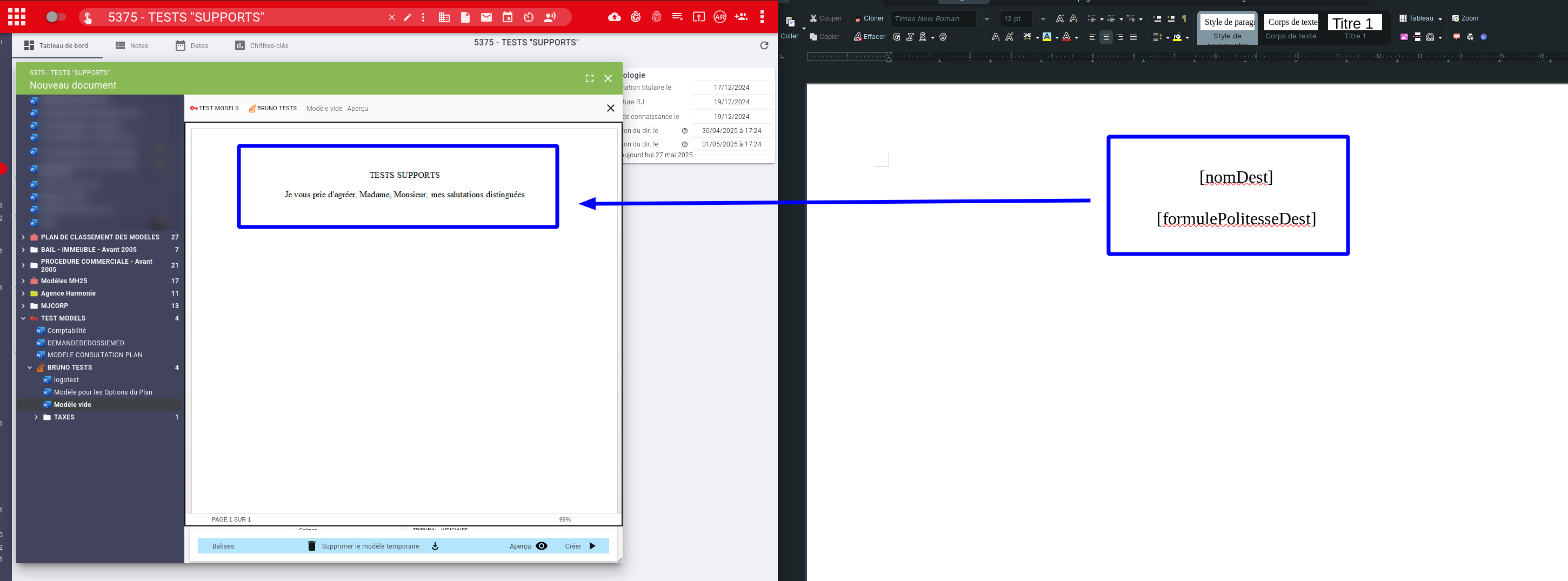Screen dimensions: 1568x581
Task: Click the pencil edit icon next to the dossier title
Action: pyautogui.click(x=407, y=18)
